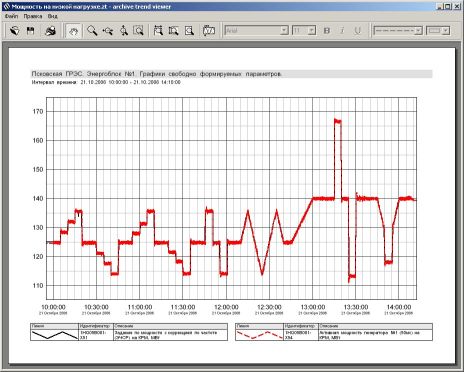Image resolution: width=464 pixels, height=372 pixels.
Task: Open the Файл menu
Action: click(11, 16)
